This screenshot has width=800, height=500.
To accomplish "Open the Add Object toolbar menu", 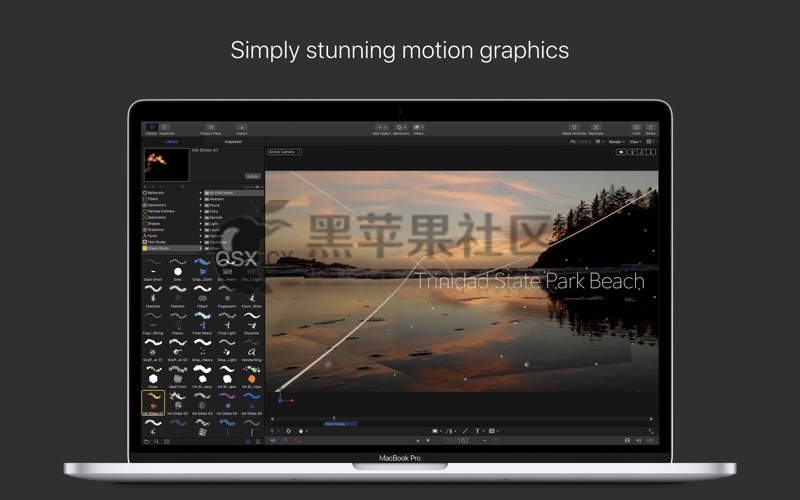I will (x=382, y=129).
